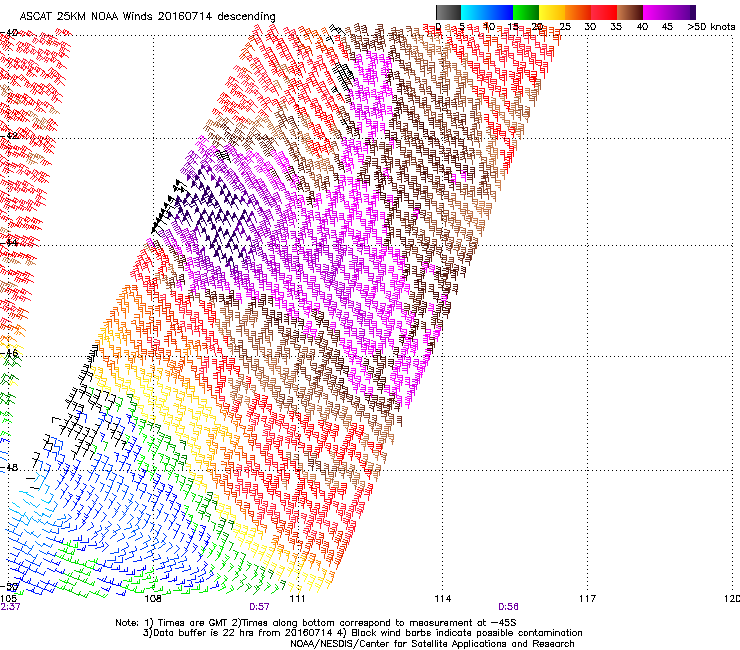Click the purple time stamp '0:58'
The height and width of the screenshot is (650, 740).
(x=508, y=607)
